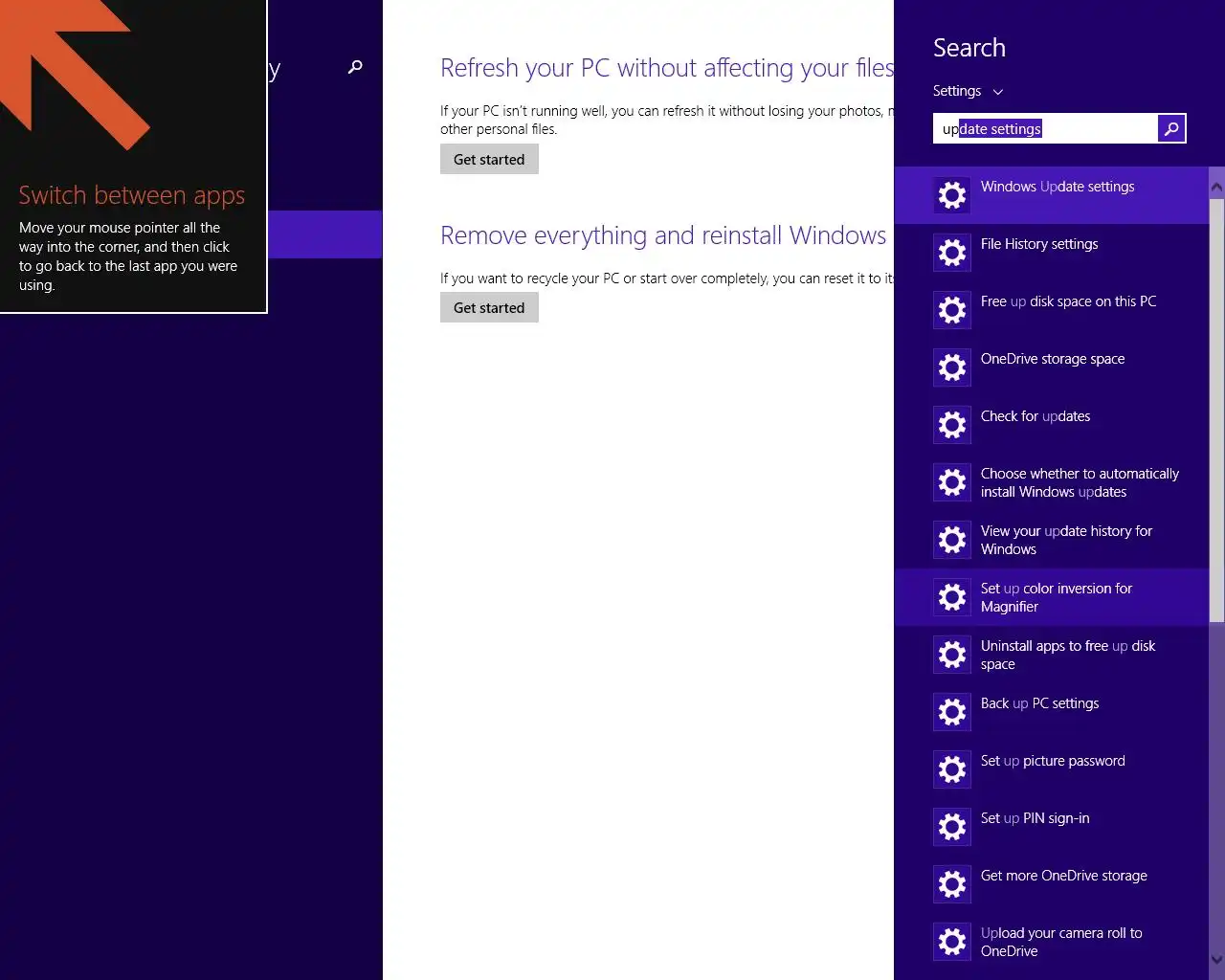Click the gear icon beside Check for updates
This screenshot has width=1225, height=980.
[952, 425]
